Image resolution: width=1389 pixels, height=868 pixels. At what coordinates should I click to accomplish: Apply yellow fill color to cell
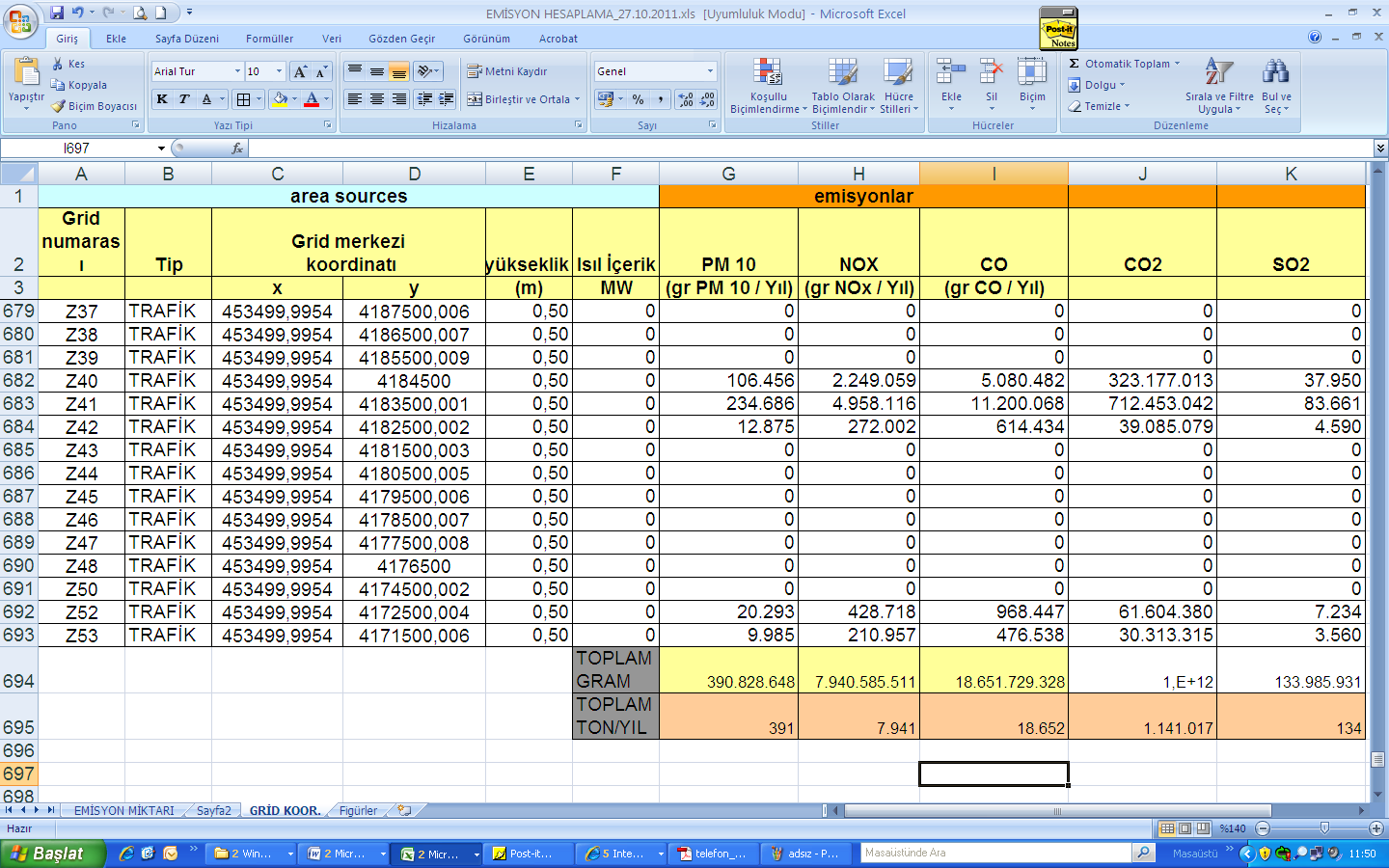pyautogui.click(x=280, y=99)
